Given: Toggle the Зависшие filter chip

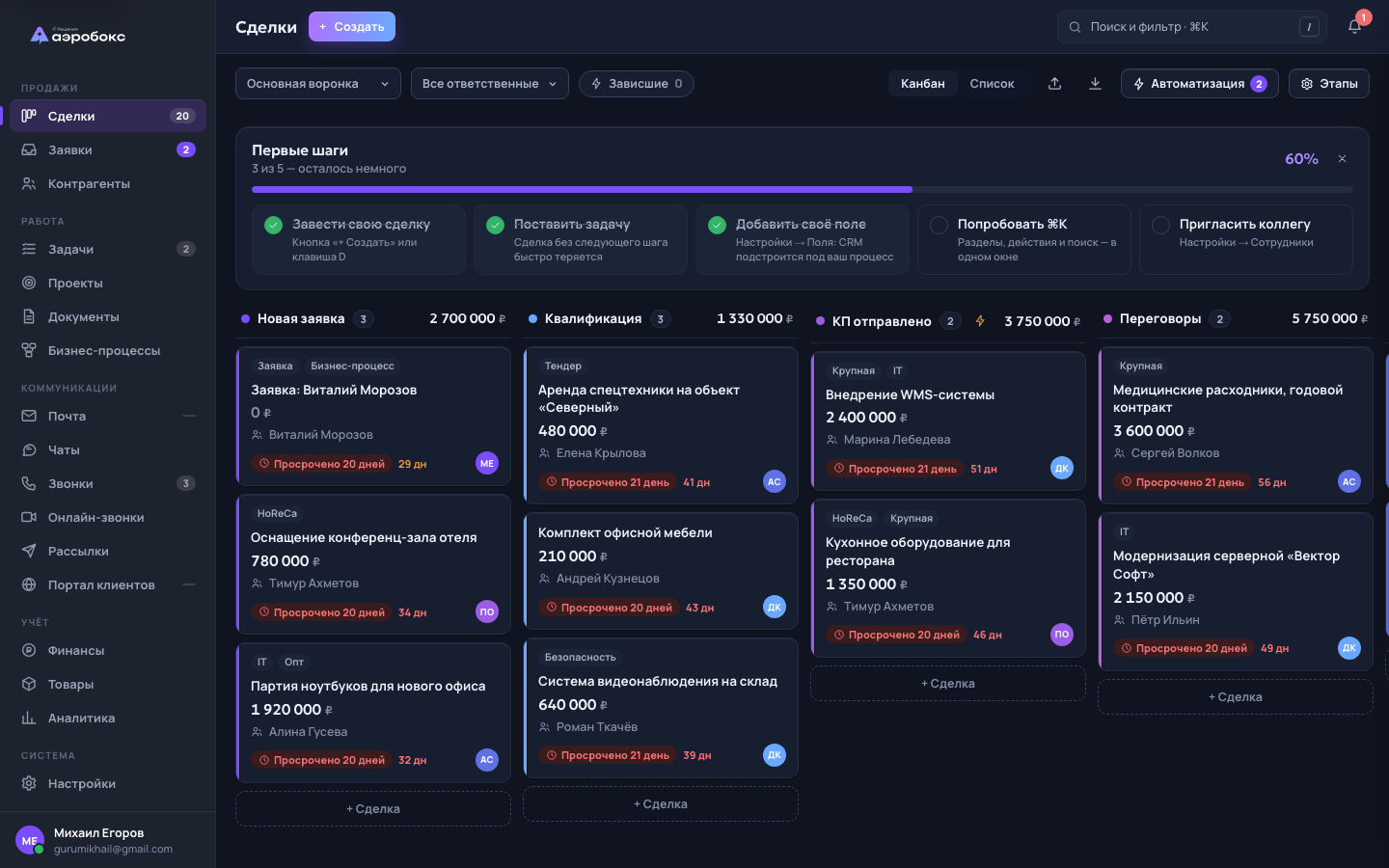Looking at the screenshot, I should click(x=637, y=84).
